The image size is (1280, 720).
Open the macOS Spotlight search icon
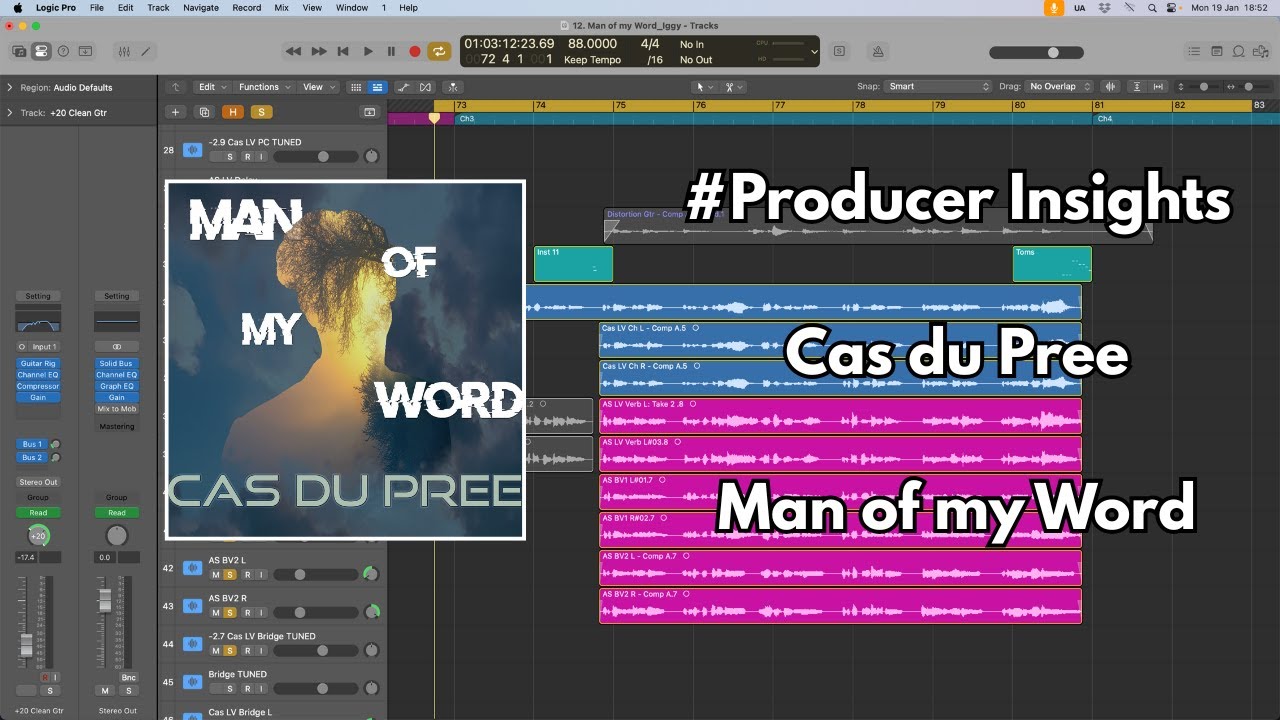tap(1153, 7)
